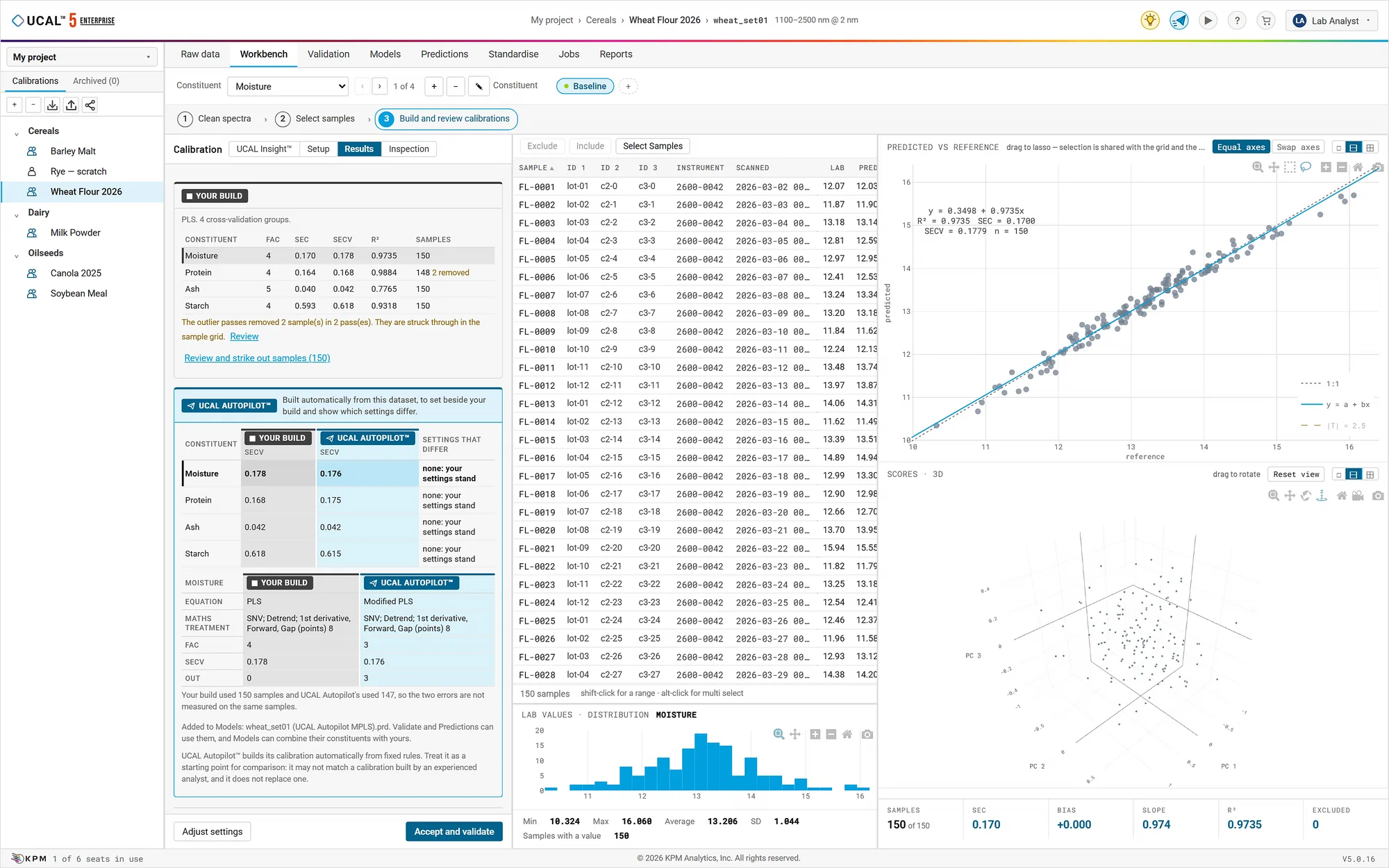Click the export (upload) calibration icon in sidebar
Viewport: 1389px width, 868px height.
71,105
